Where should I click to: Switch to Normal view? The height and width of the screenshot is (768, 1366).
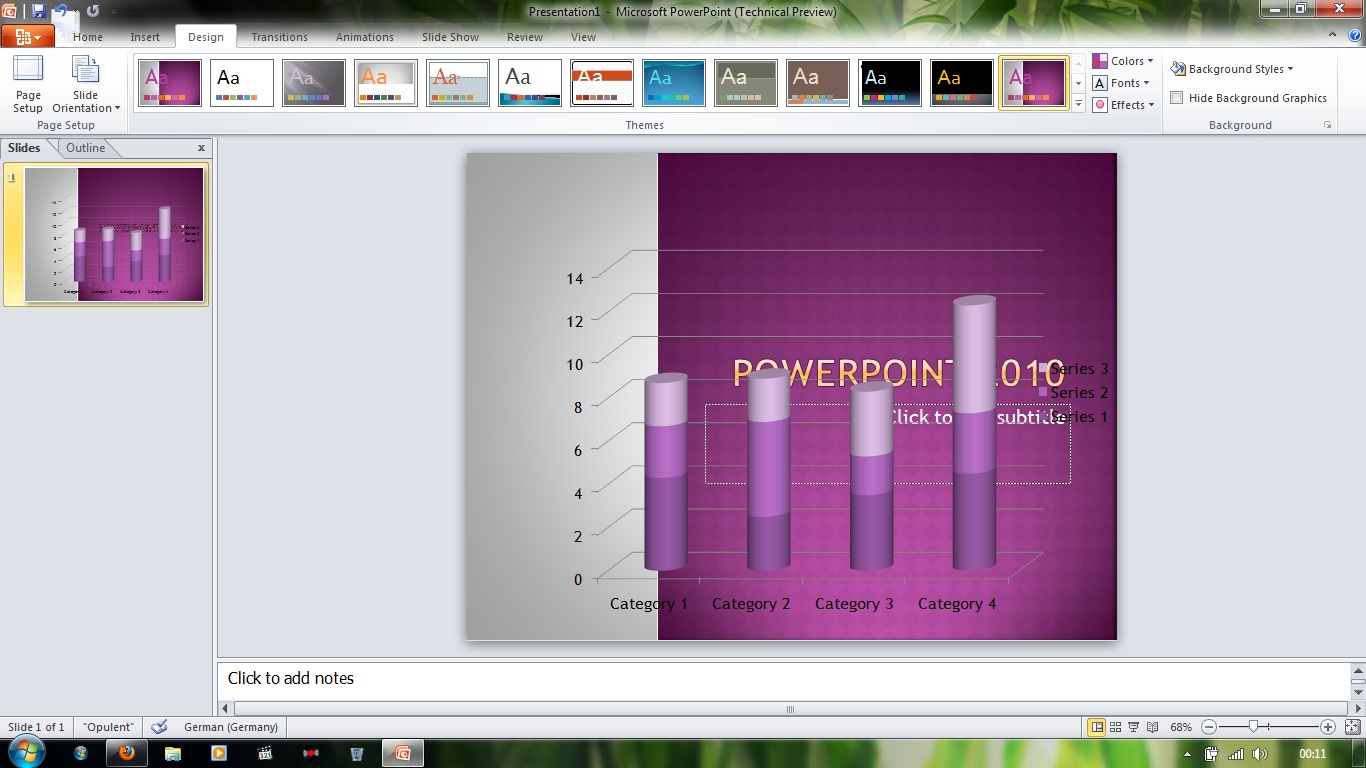pos(1097,727)
